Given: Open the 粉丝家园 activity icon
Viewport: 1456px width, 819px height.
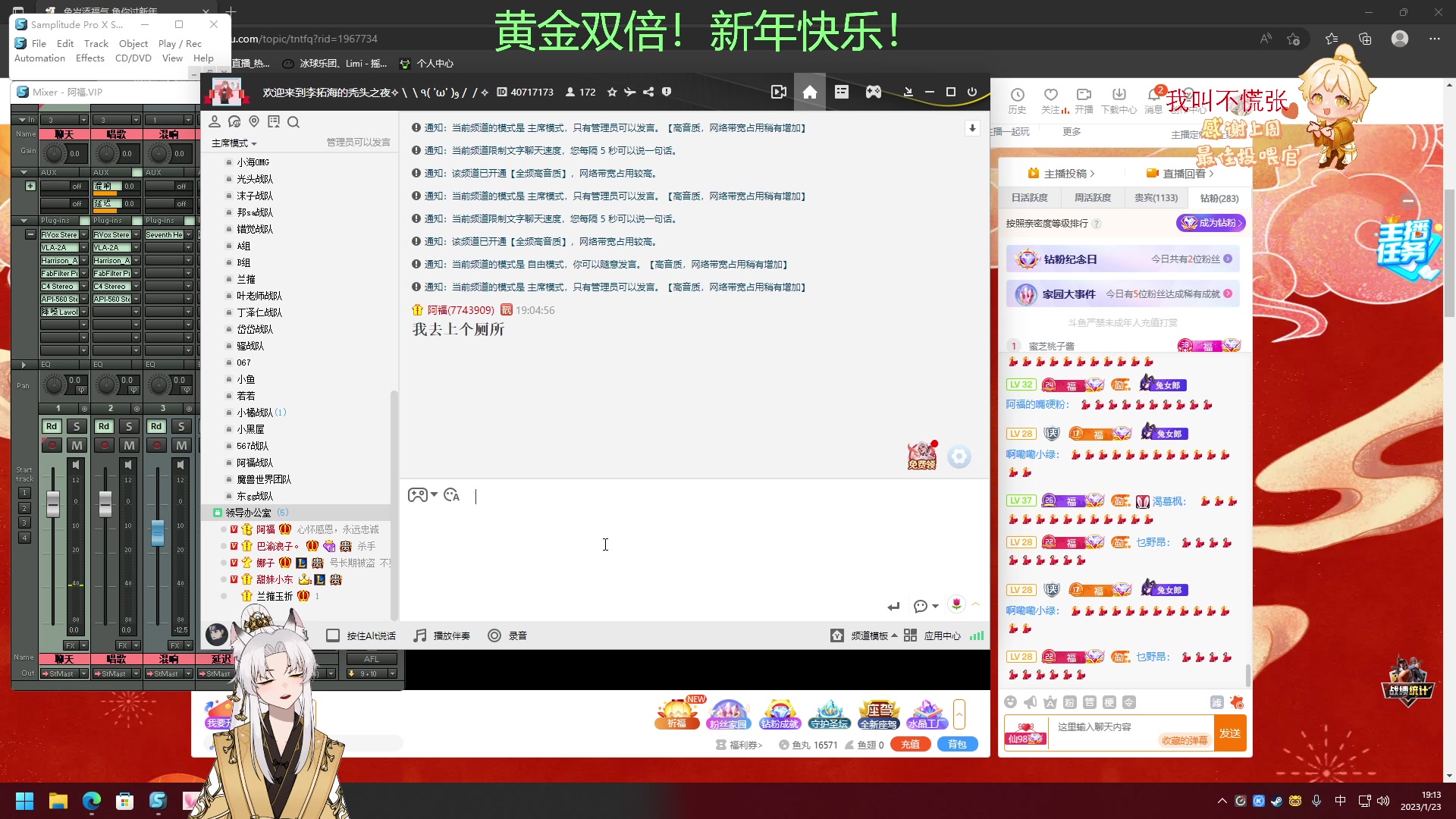Looking at the screenshot, I should pyautogui.click(x=728, y=714).
